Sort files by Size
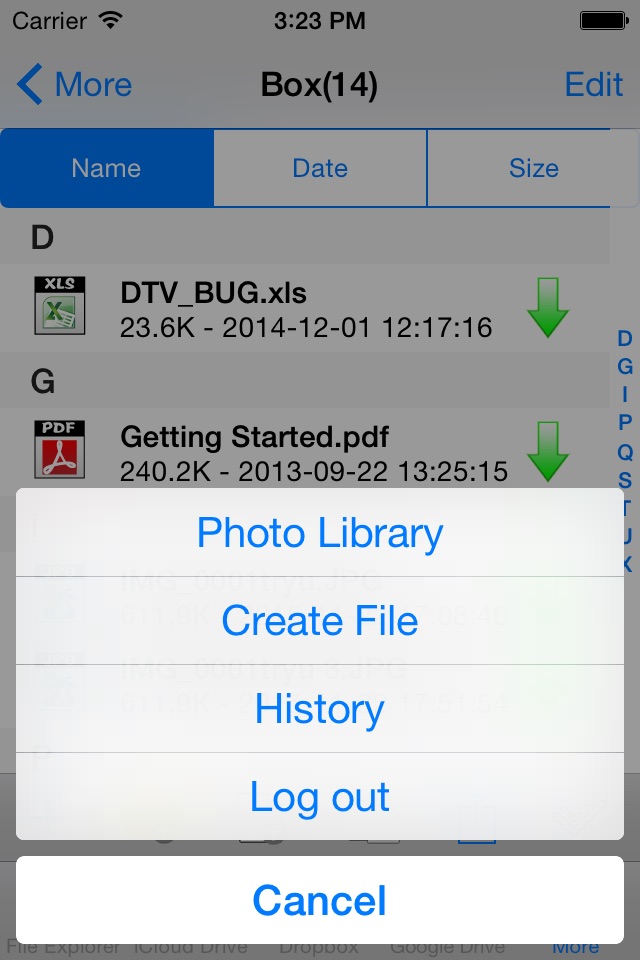Viewport: 640px width, 960px height. 533,168
